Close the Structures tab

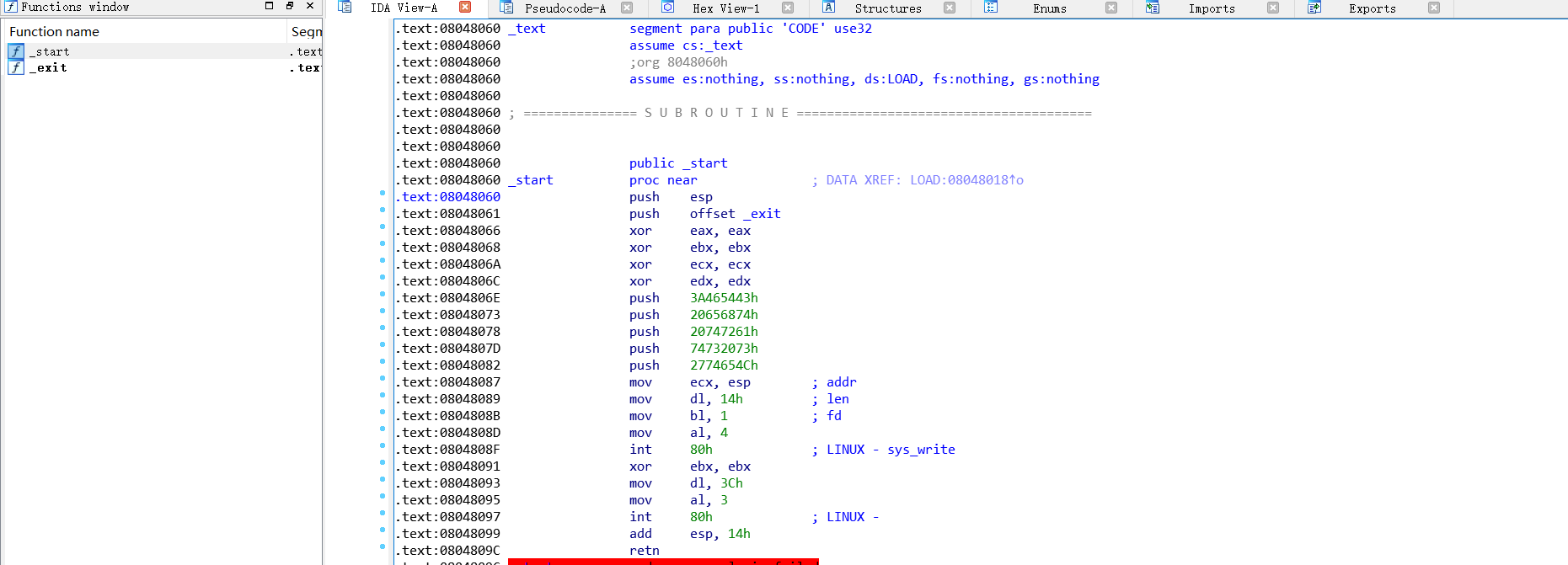(950, 8)
